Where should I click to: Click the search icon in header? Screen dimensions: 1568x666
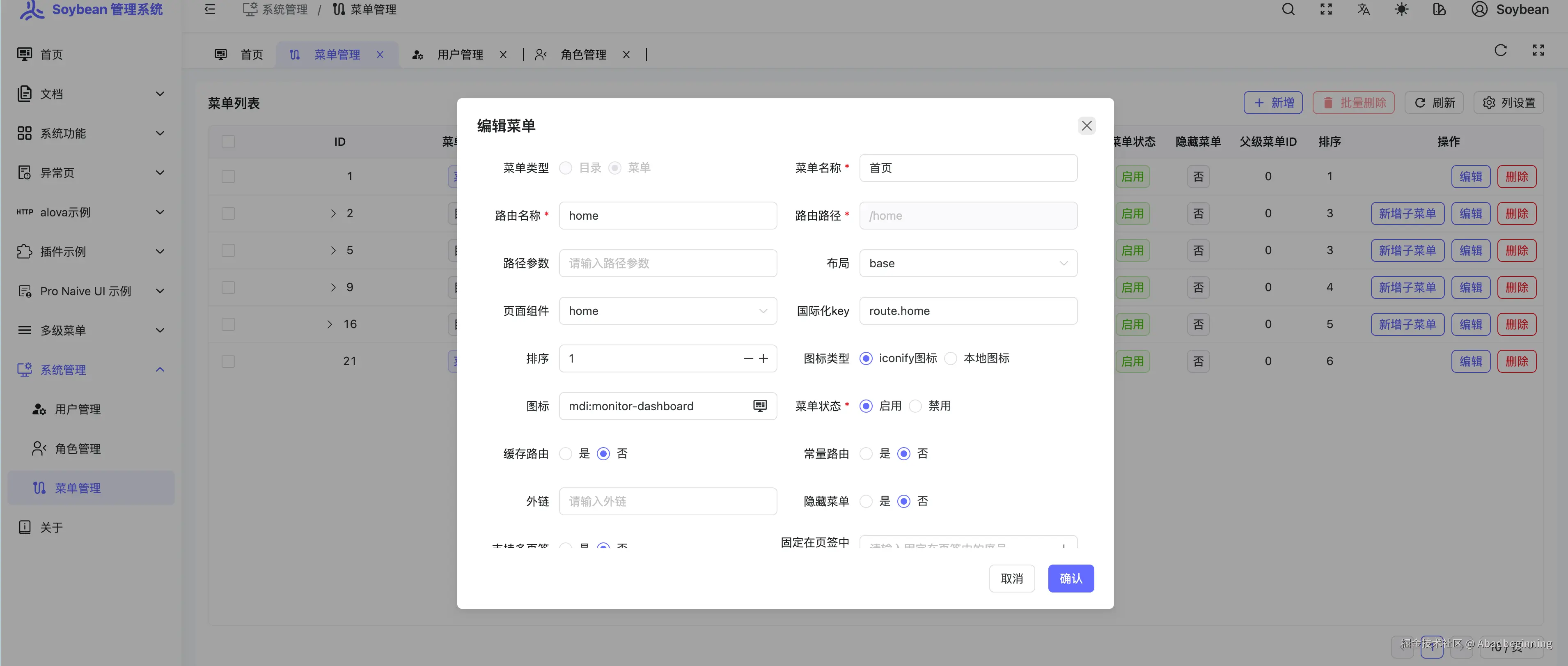click(1288, 10)
